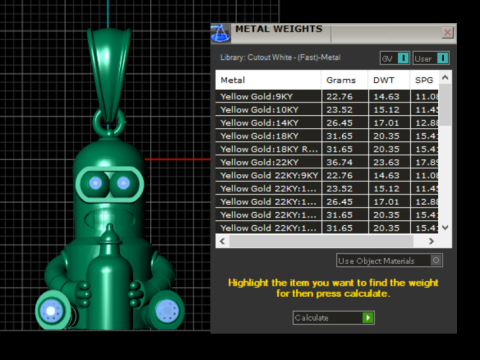Click the 17.01 DWT cell for 14KY
The height and width of the screenshot is (360, 480).
pyautogui.click(x=389, y=123)
